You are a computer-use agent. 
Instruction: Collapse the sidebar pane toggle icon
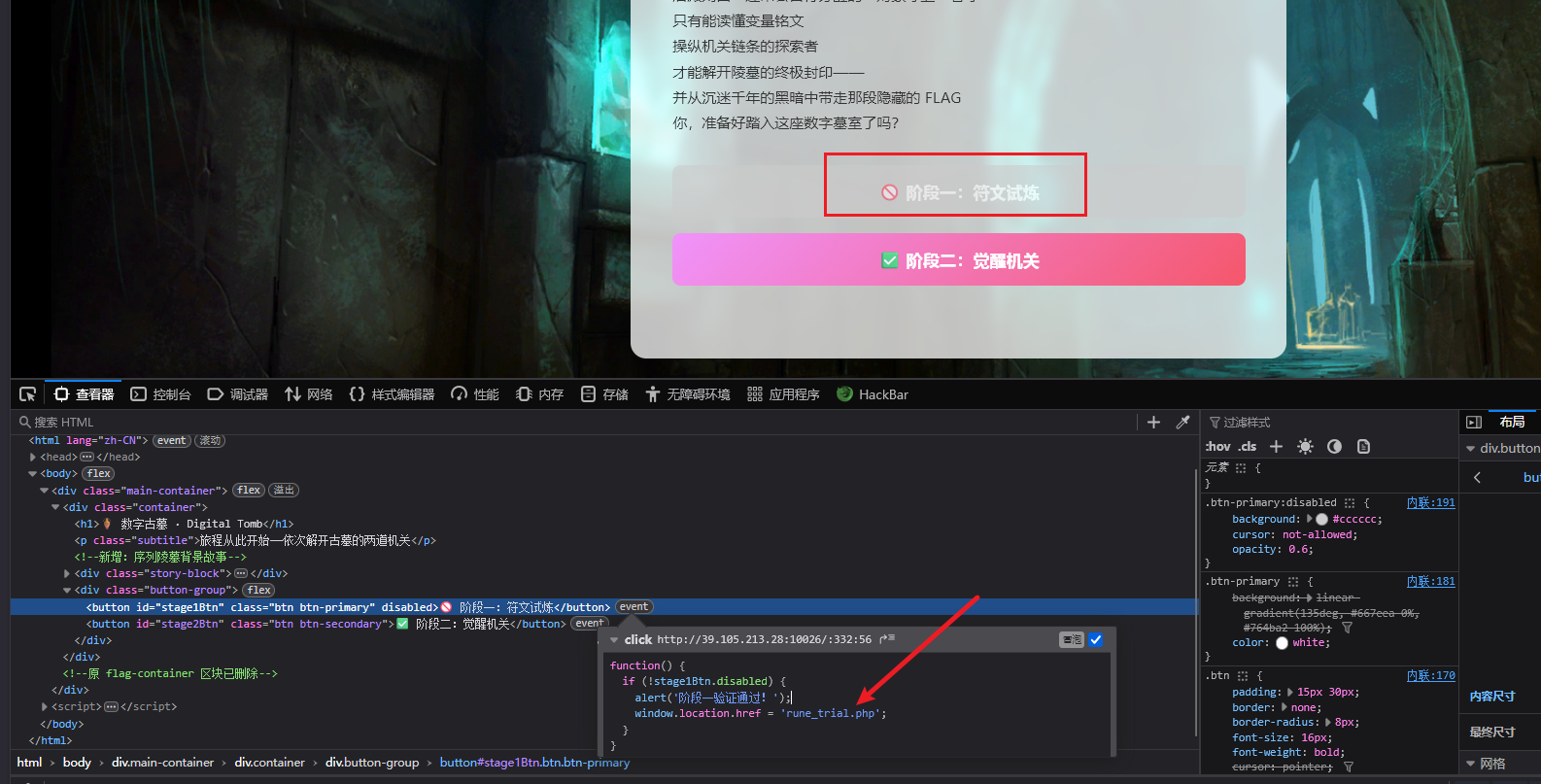click(x=1474, y=422)
